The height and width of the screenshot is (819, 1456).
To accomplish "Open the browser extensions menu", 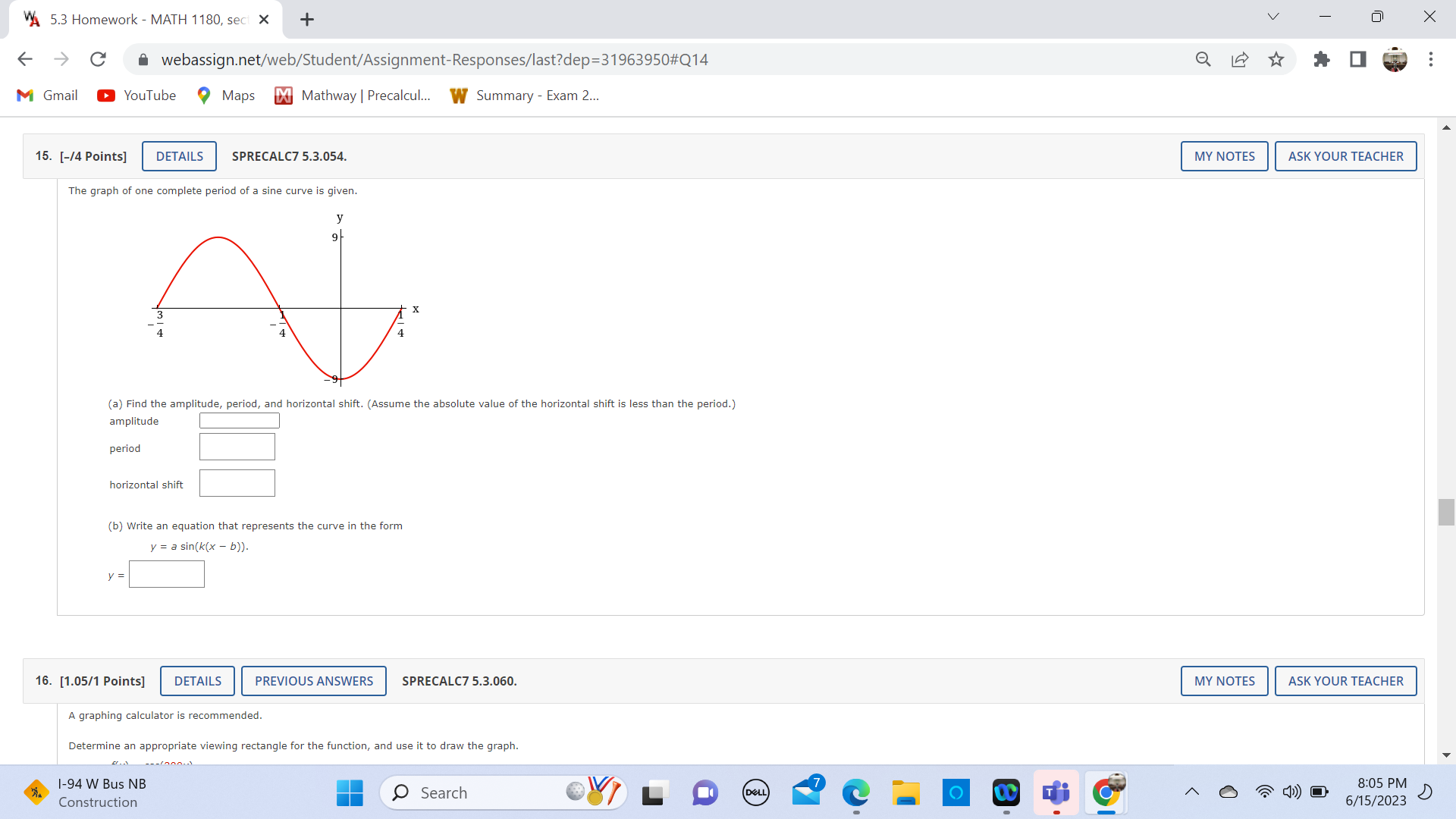I will [1321, 59].
